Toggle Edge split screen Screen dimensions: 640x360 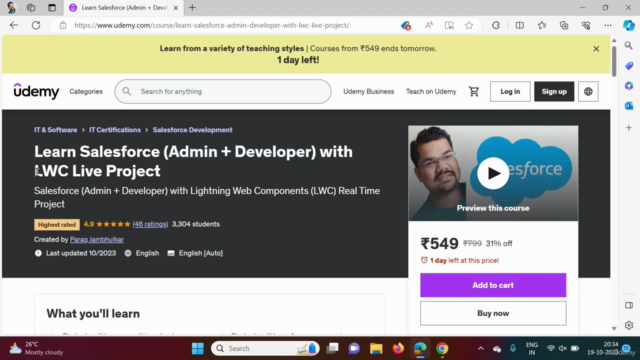(520, 25)
